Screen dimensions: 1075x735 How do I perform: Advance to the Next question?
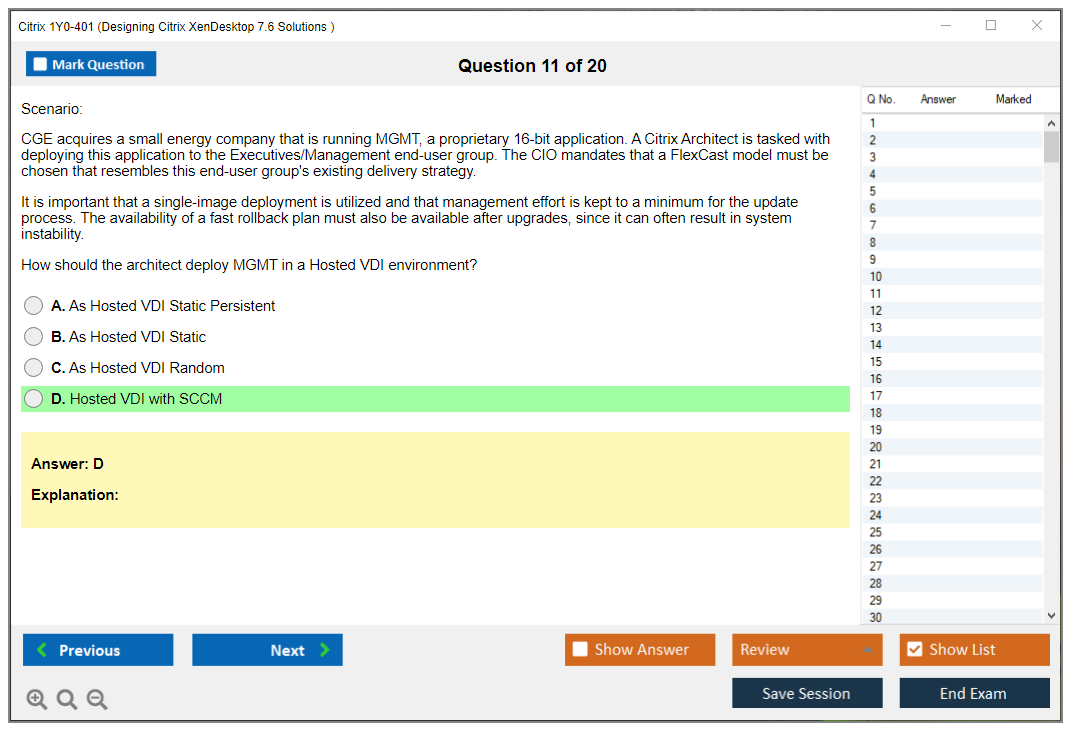267,650
